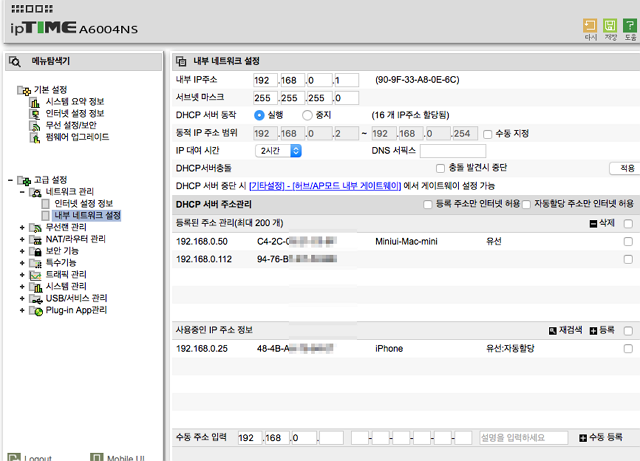Expand NAT/라우터 관리 in sidebar
The image size is (640, 461).
tap(22, 239)
